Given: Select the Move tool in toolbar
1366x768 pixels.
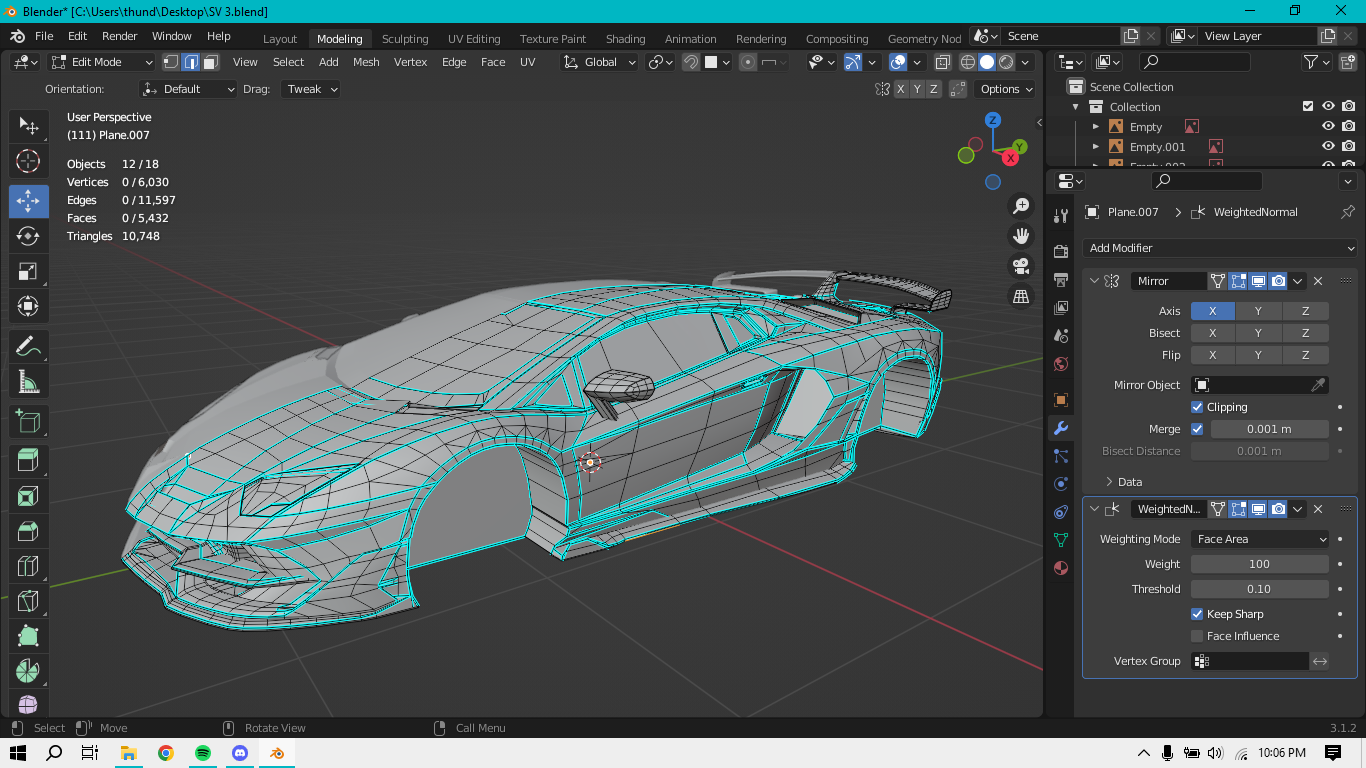Looking at the screenshot, I should tap(28, 201).
